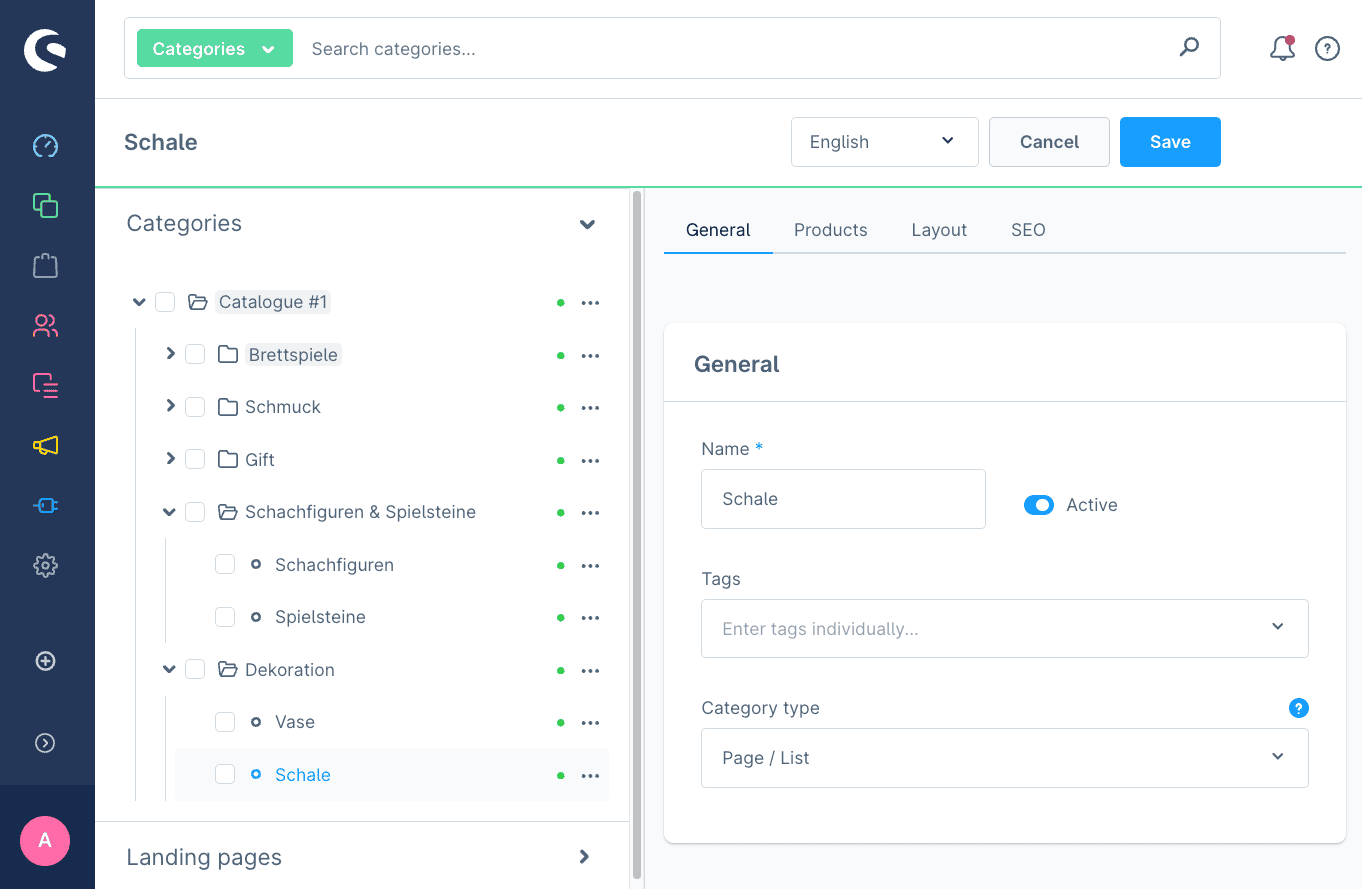Check the Schachfiguren & Spielsteine checkbox
Image resolution: width=1362 pixels, height=889 pixels.
click(x=195, y=512)
